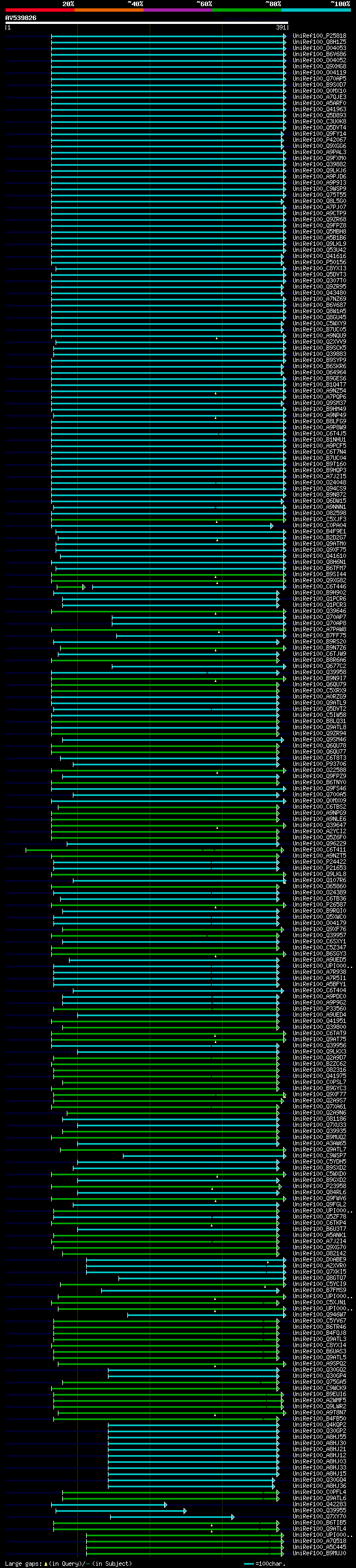This screenshot has width=356, height=1568.
Task: Select the UniRef100_Q75GA5 label
Action: (x=319, y=1382)
